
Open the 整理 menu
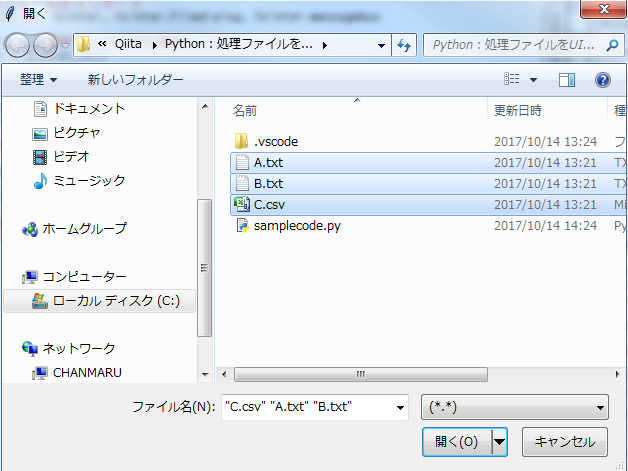[x=38, y=79]
